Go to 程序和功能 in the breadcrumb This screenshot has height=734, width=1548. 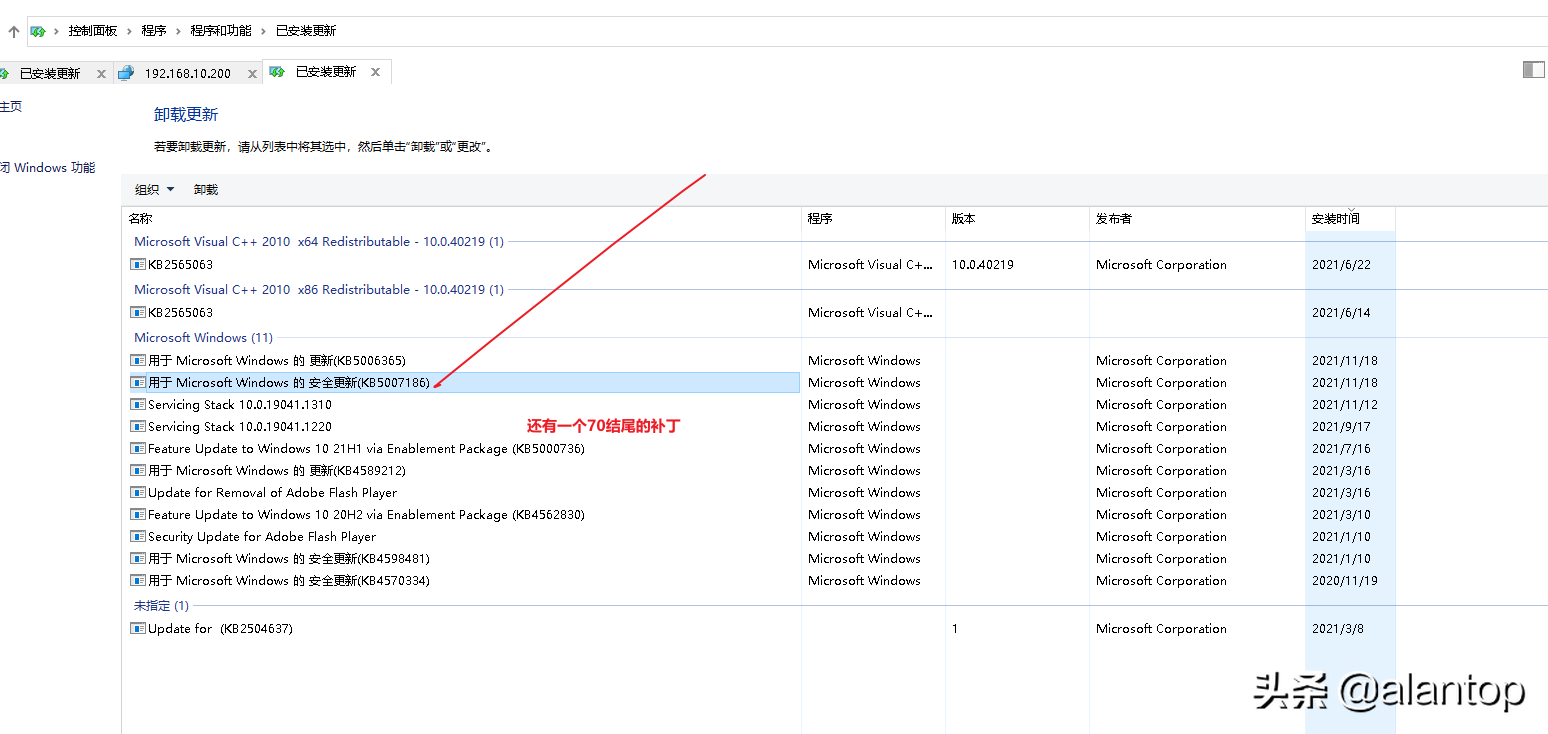(221, 31)
